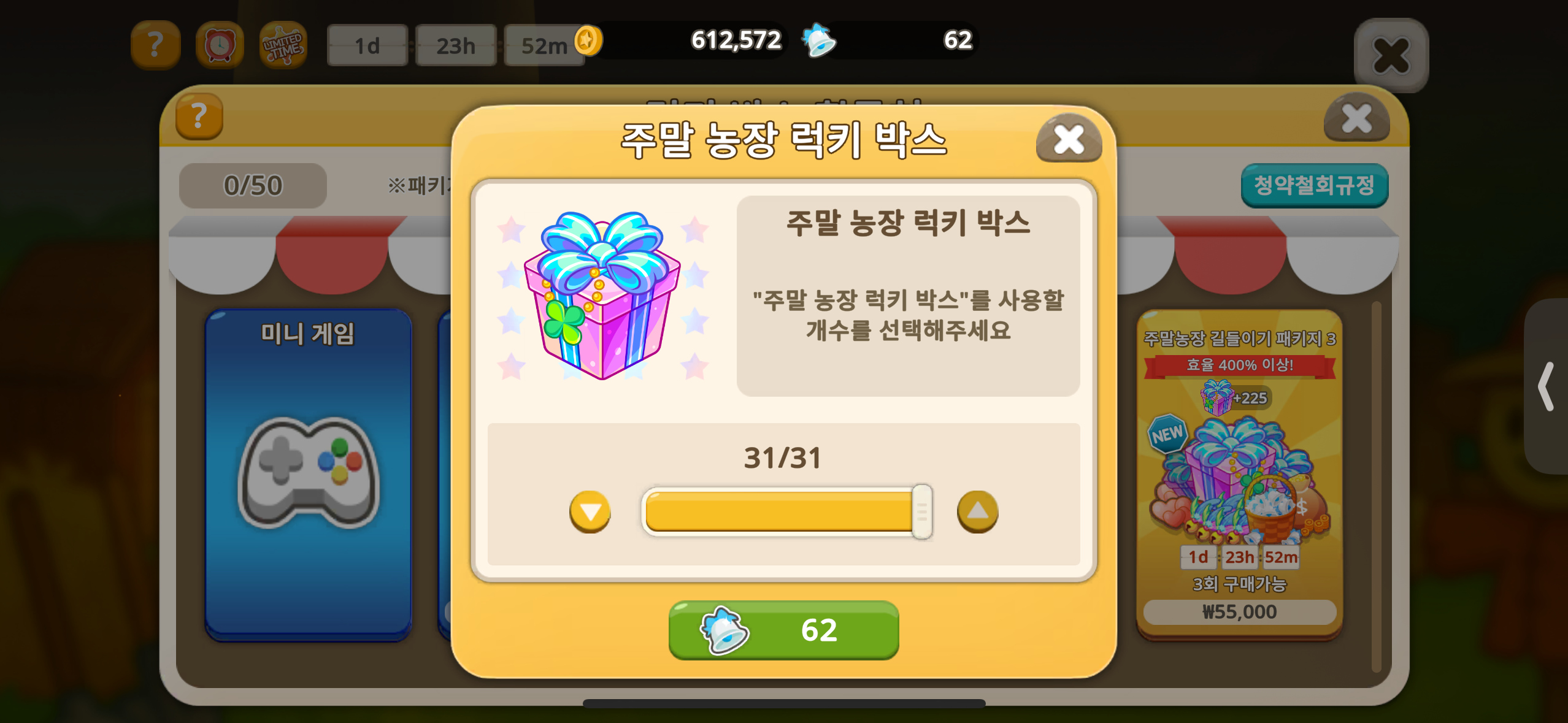Tap the ₩55,000 price button
This screenshot has width=1568, height=723.
(1239, 612)
